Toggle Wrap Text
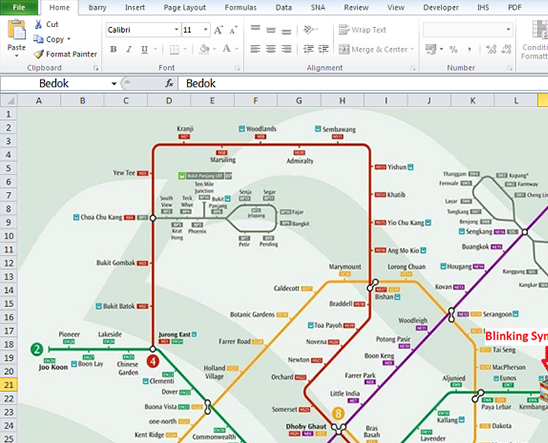The height and width of the screenshot is (443, 548). click(x=362, y=30)
